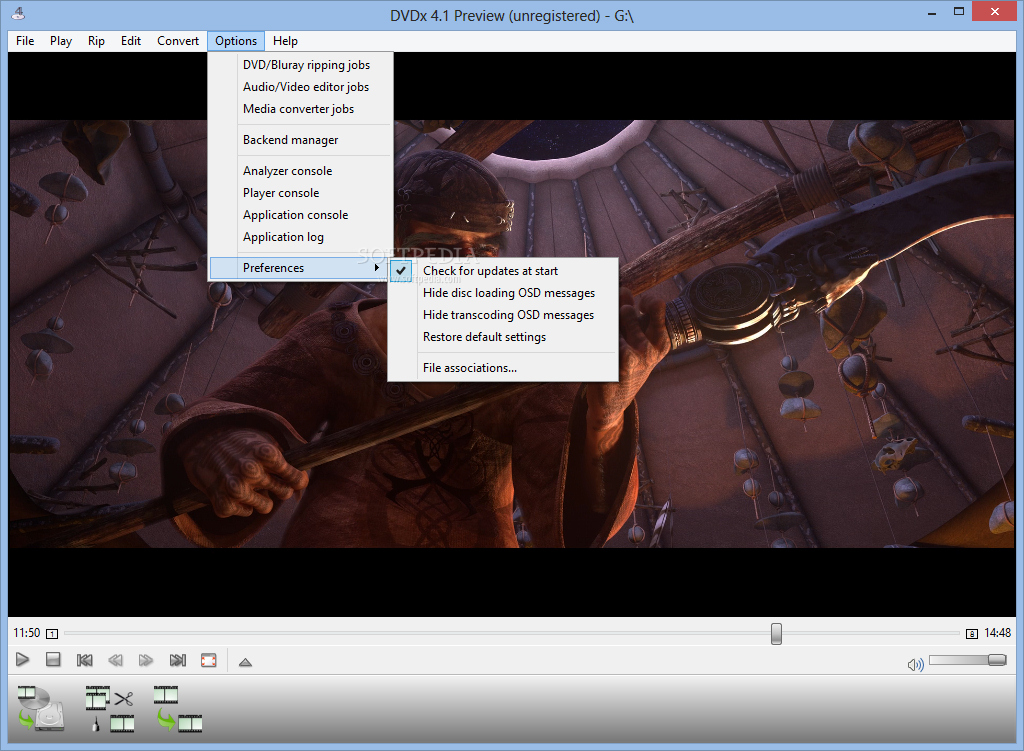Open the DVD ripping jobs tool icon
Screen dimensions: 1024x751
click(x=40, y=705)
